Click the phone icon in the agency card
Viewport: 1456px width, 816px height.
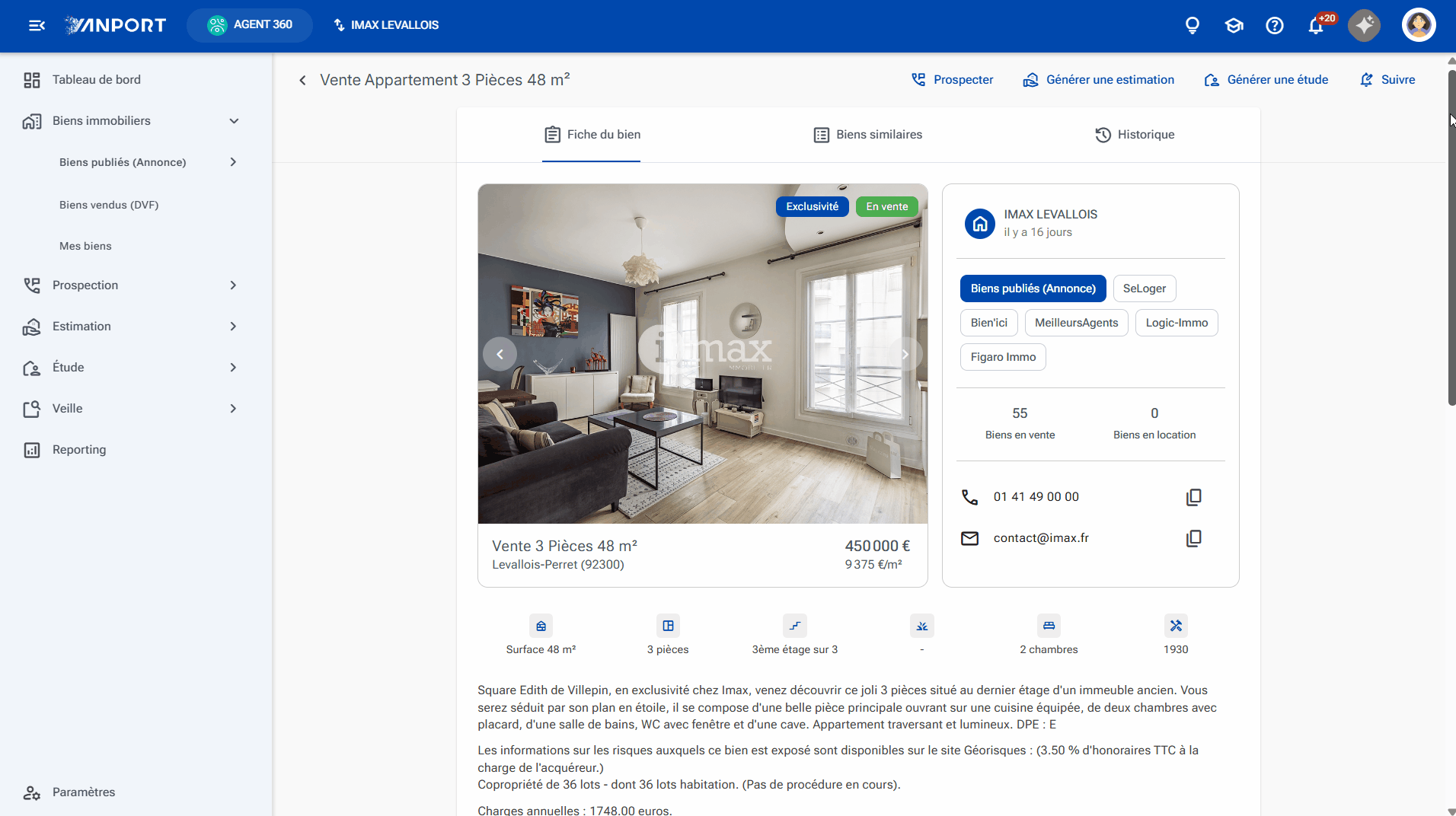(x=969, y=497)
